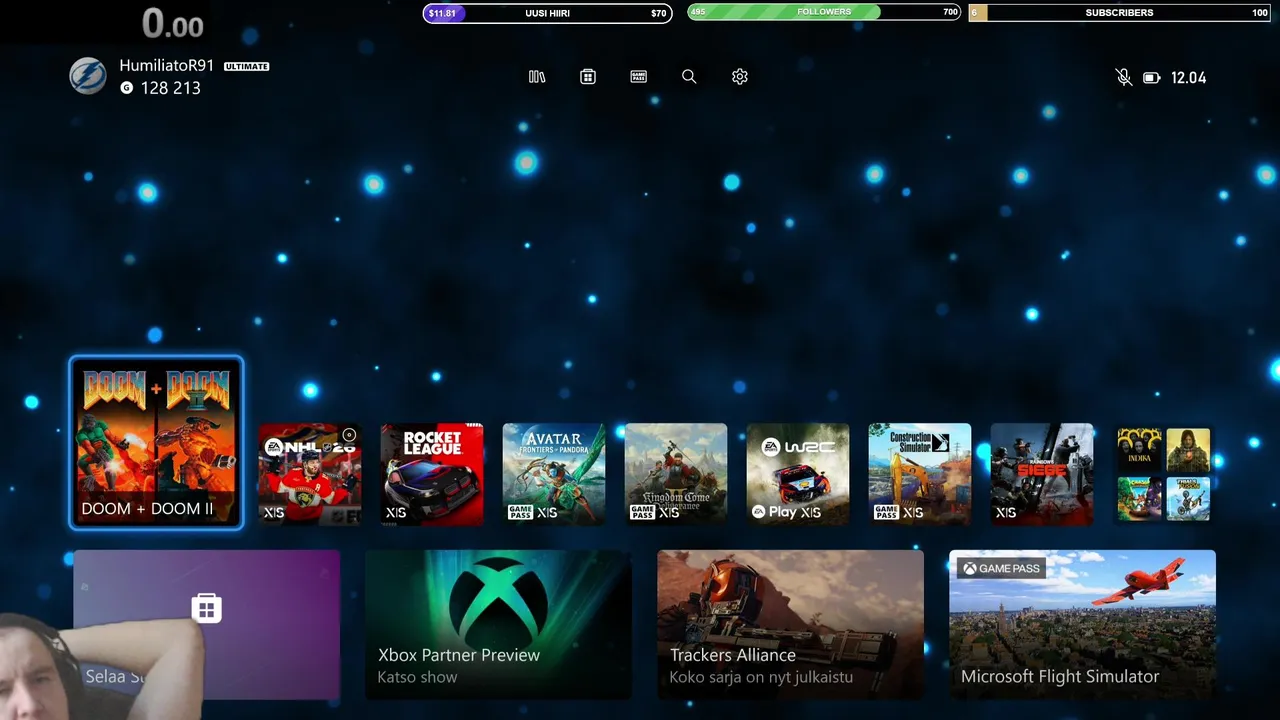Screen dimensions: 1280x720
Task: Click the search magnifier icon
Action: [x=689, y=77]
